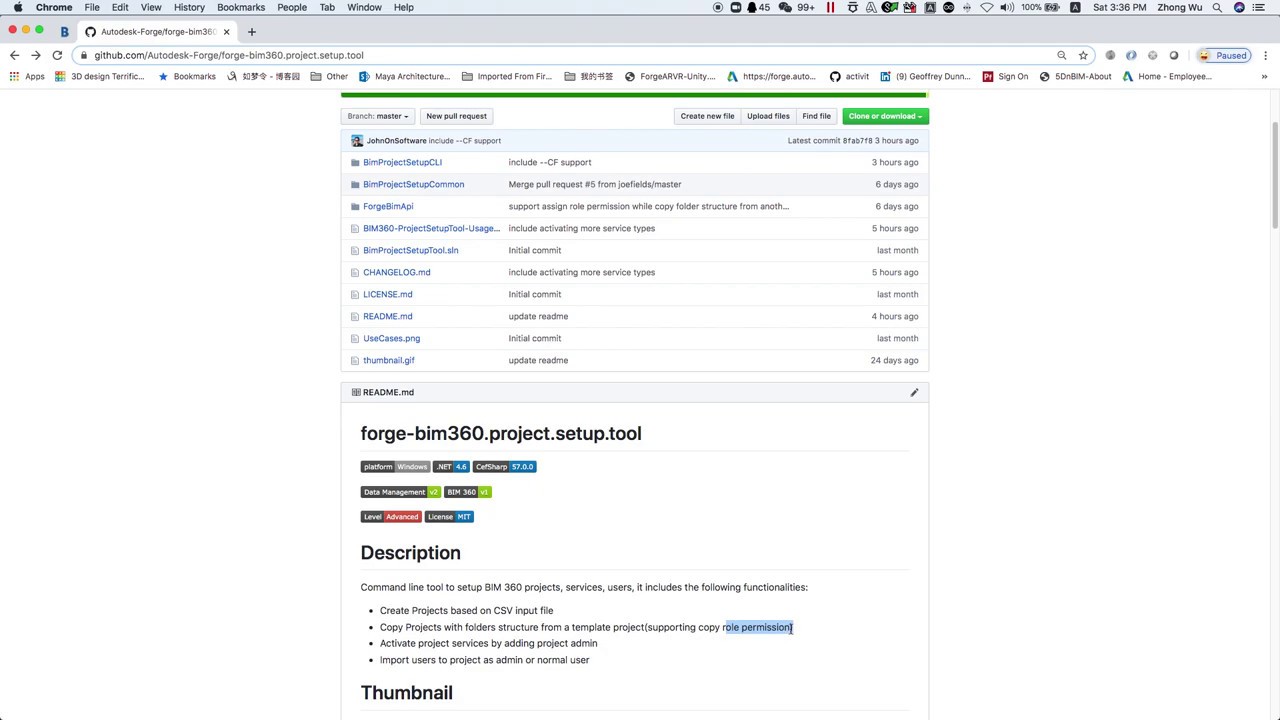Click the Chrome profile Paused button
This screenshot has height=720, width=1280.
(1223, 55)
